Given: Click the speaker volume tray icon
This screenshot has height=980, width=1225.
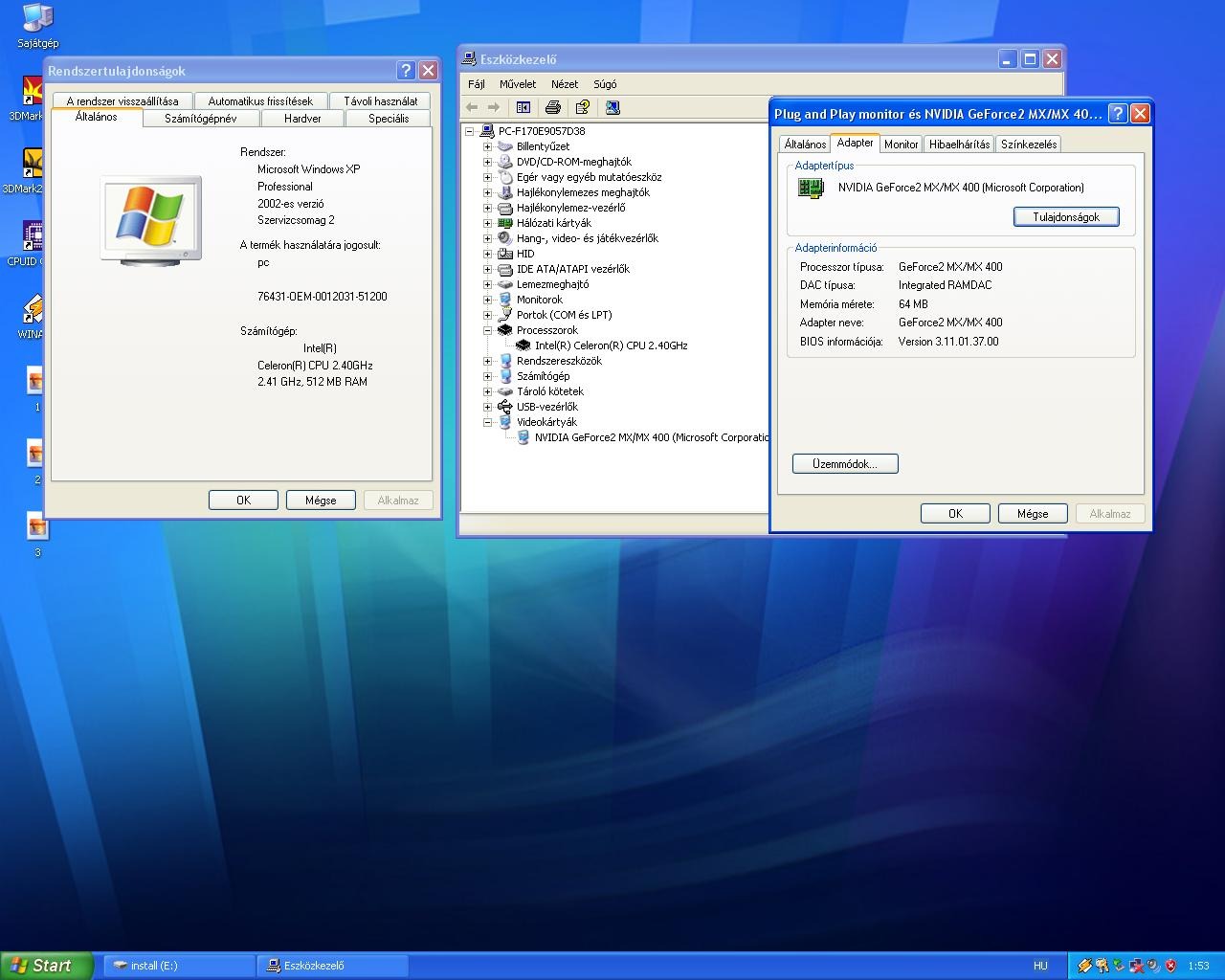Looking at the screenshot, I should coord(1154,967).
